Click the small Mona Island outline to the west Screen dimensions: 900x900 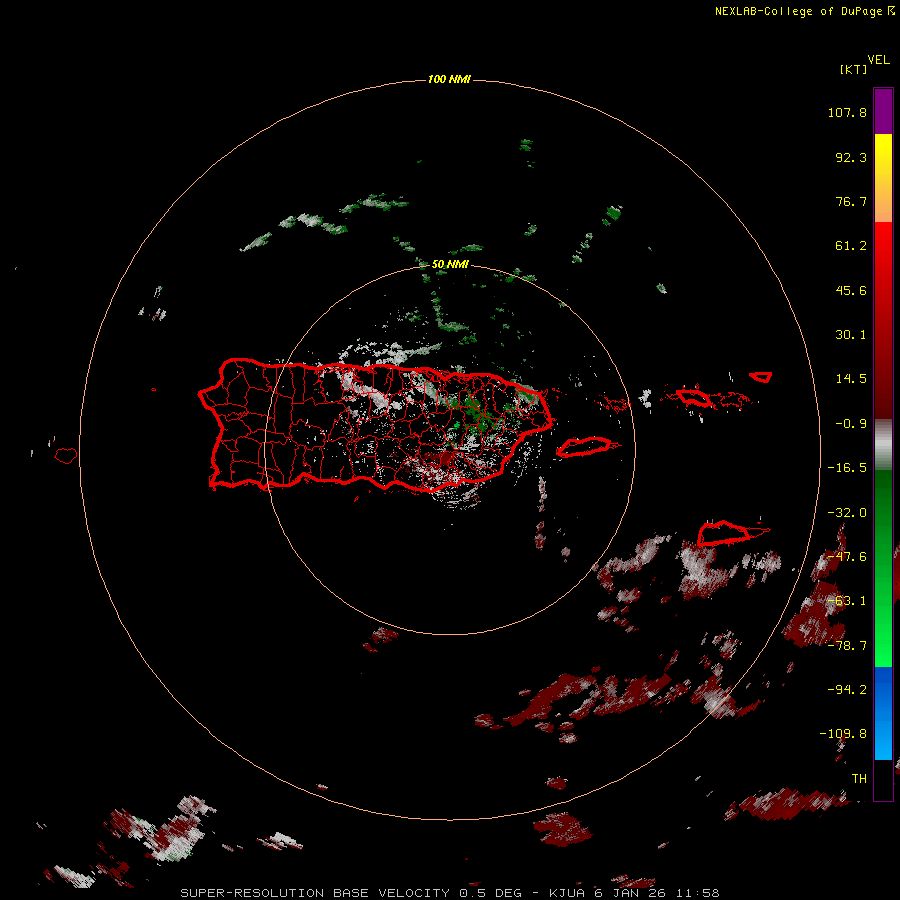66,456
